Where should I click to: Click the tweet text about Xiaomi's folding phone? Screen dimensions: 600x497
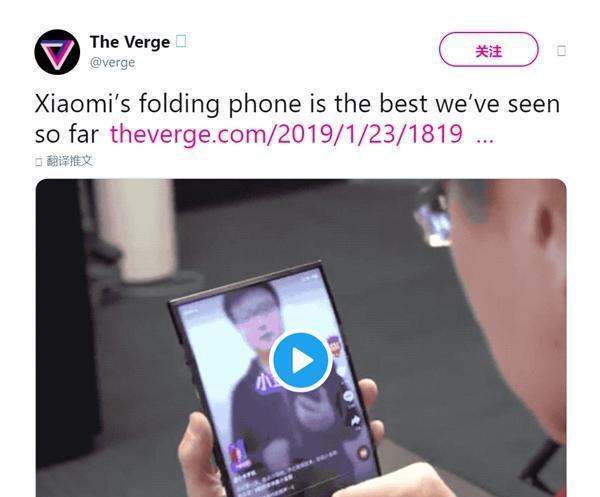(297, 119)
